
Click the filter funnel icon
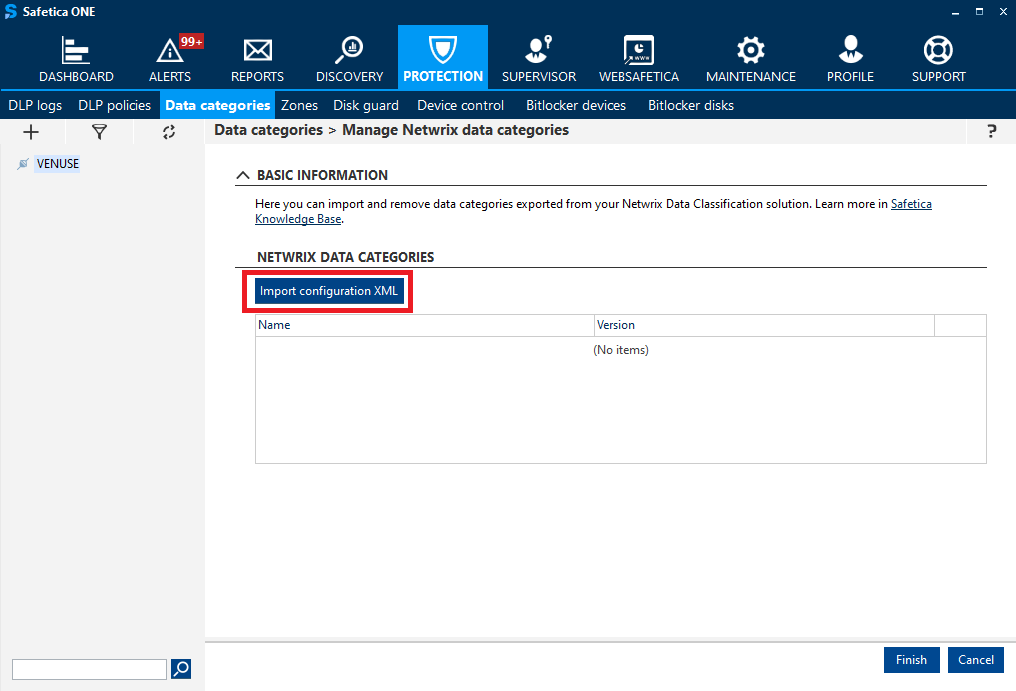pyautogui.click(x=99, y=132)
